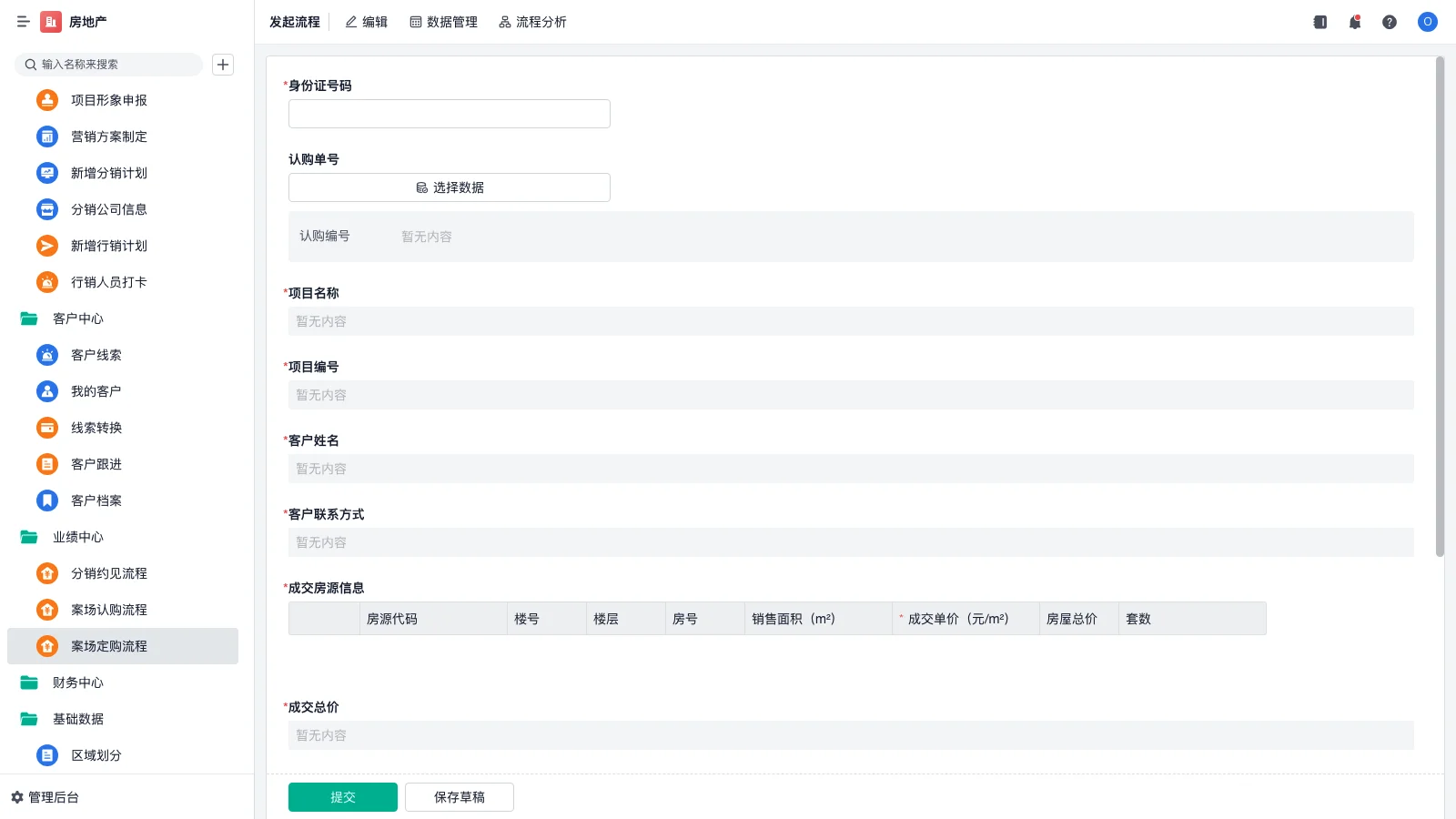The image size is (1456, 819).
Task: Open the 项目形象申报 icon
Action: click(47, 100)
